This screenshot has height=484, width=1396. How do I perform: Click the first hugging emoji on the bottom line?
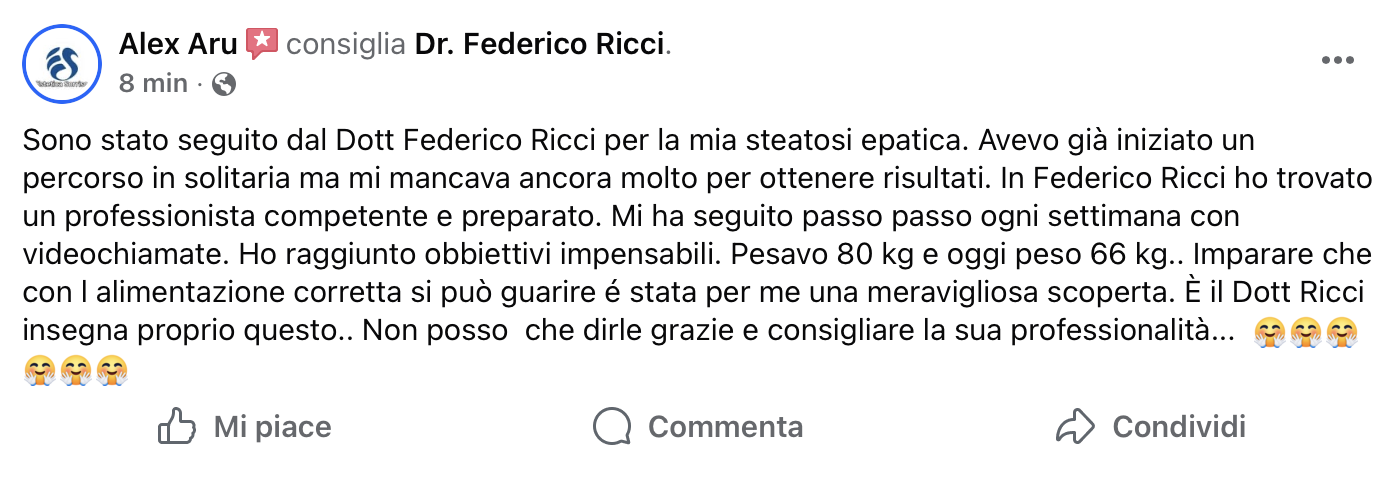point(40,371)
